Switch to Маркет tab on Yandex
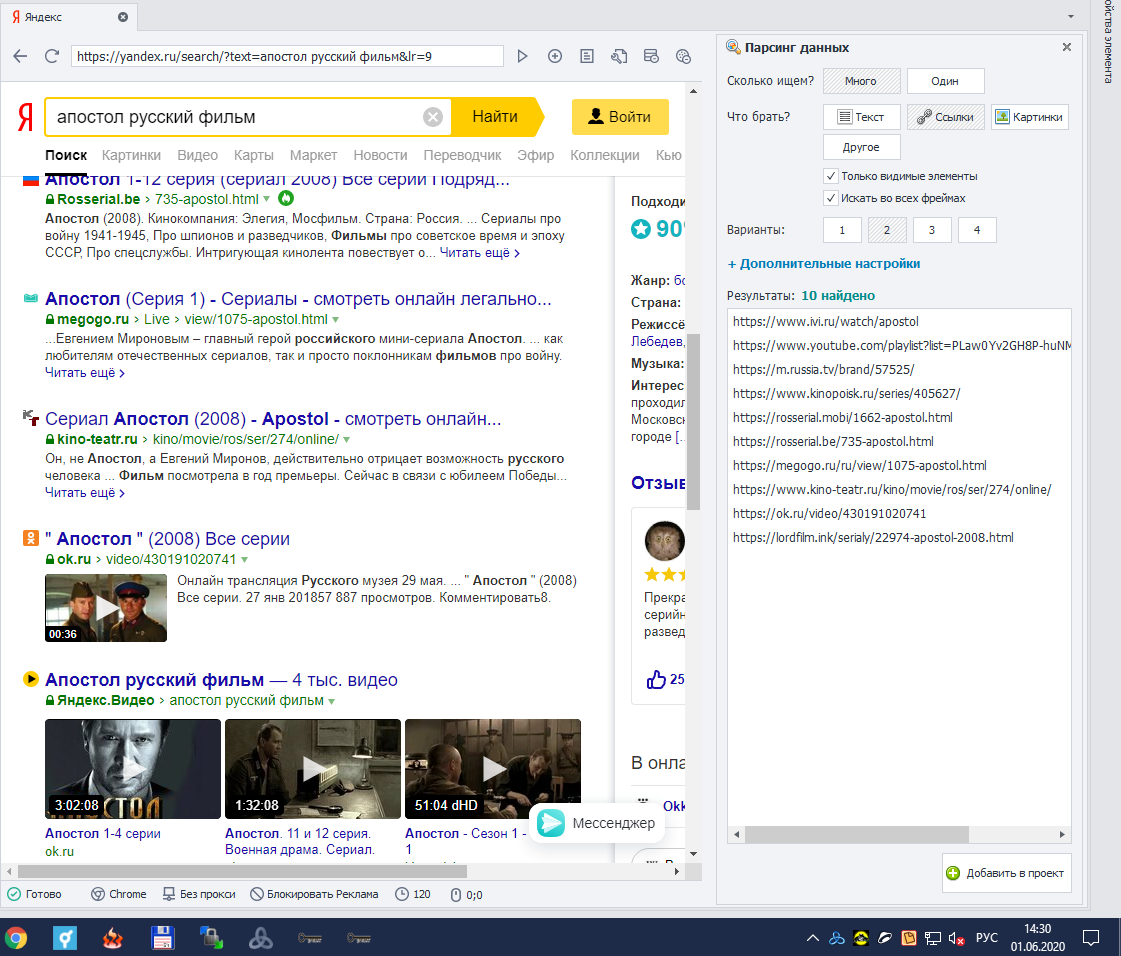 click(x=313, y=155)
